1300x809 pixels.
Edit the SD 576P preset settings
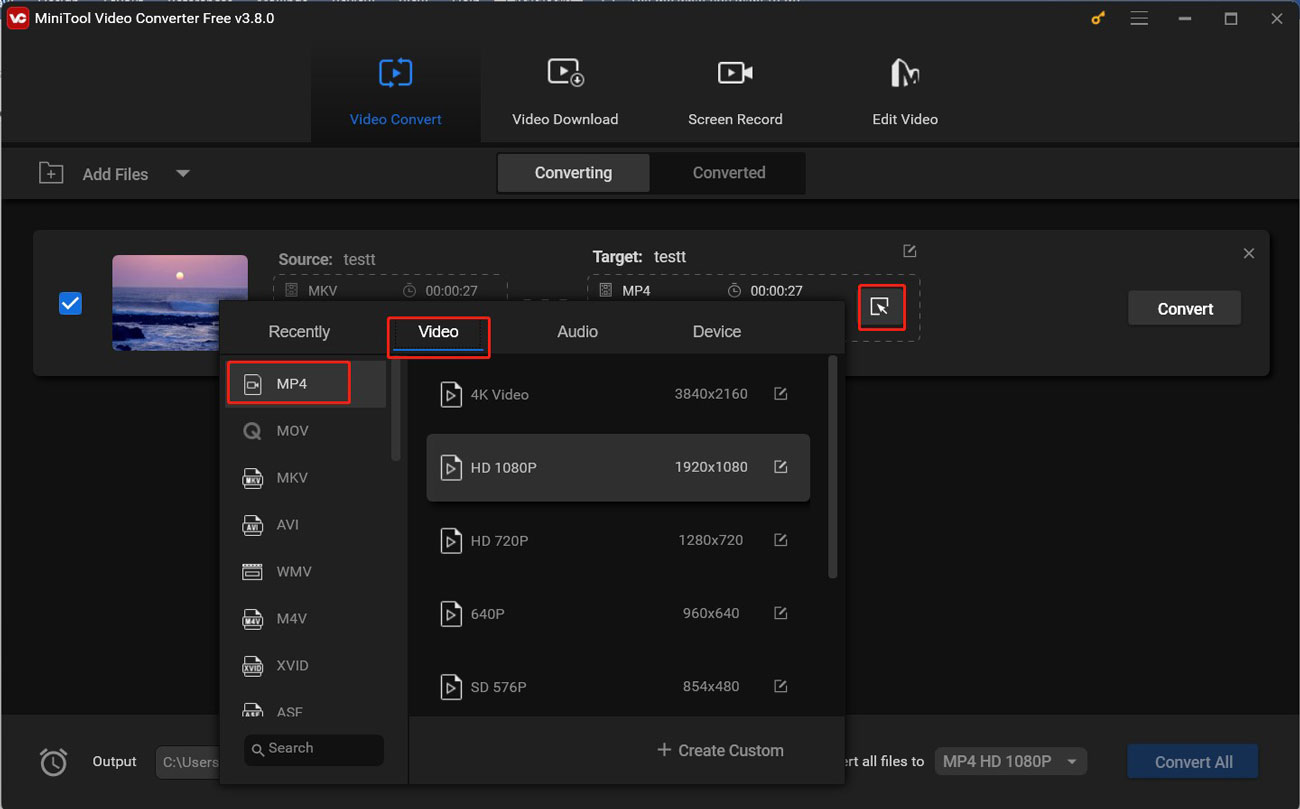pyautogui.click(x=781, y=687)
